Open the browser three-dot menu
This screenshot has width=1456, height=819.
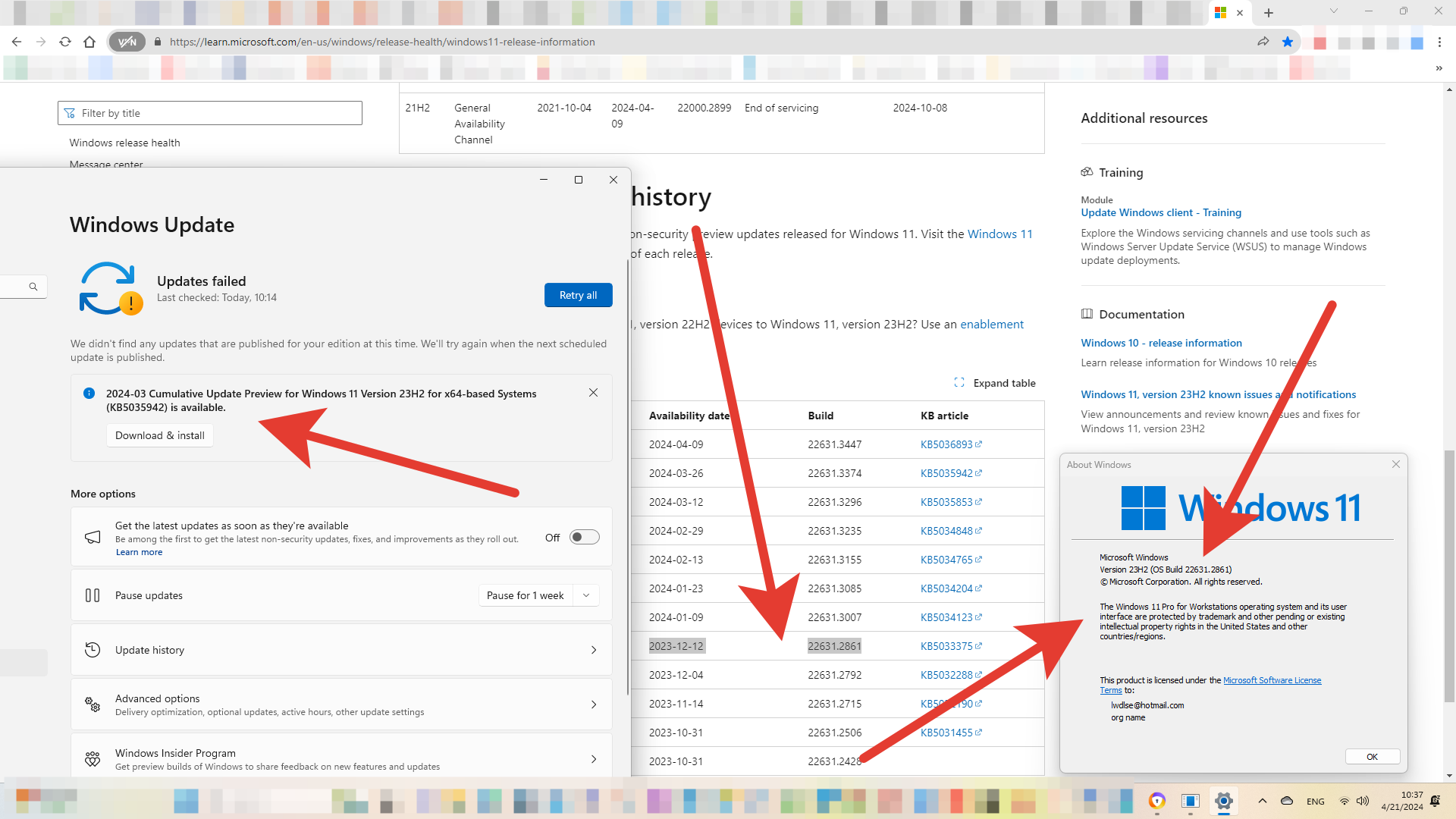click(x=1439, y=42)
